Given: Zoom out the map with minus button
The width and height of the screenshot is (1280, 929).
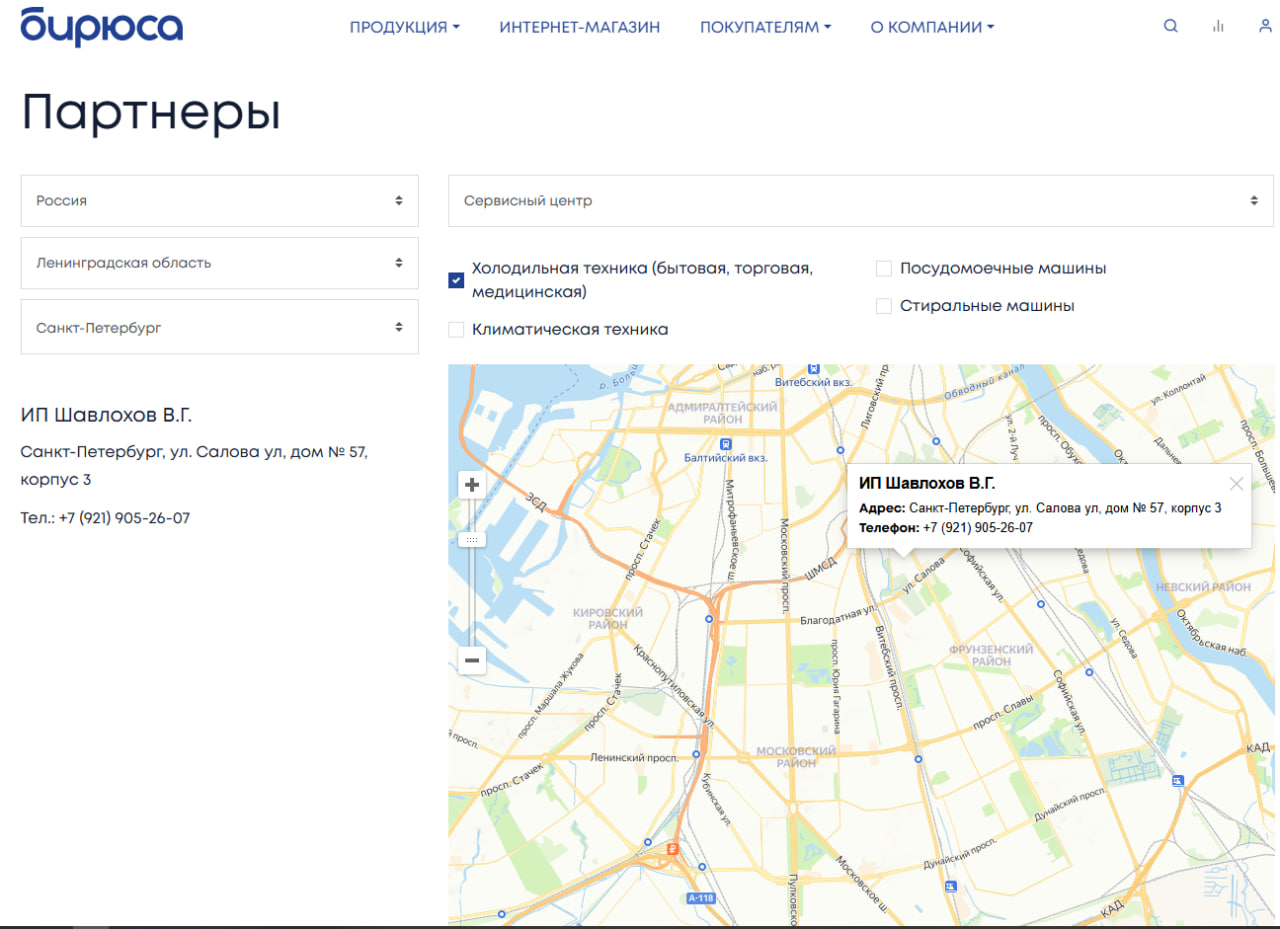Looking at the screenshot, I should 472,660.
